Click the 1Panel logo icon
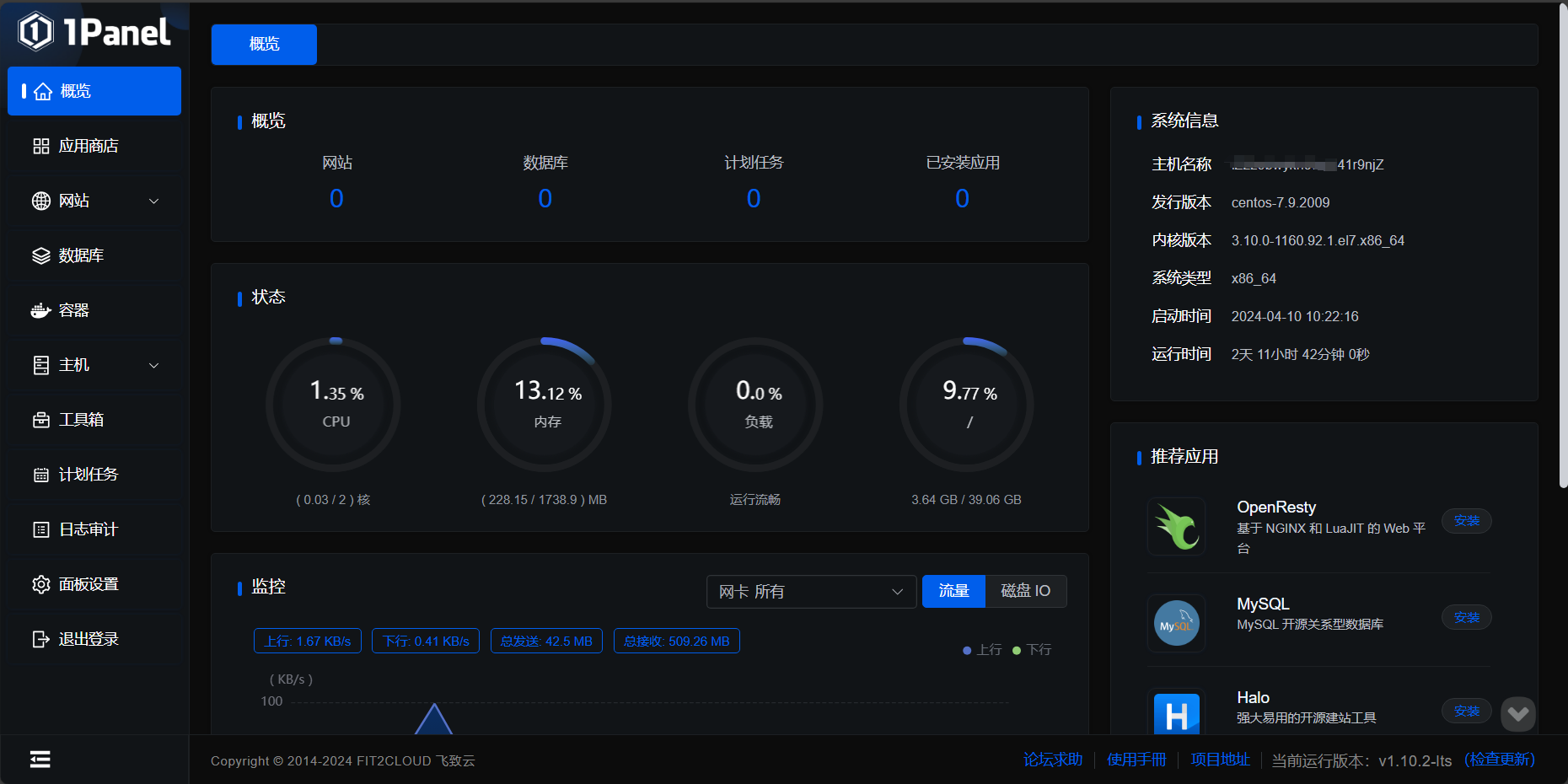This screenshot has height=784, width=1568. [x=36, y=32]
